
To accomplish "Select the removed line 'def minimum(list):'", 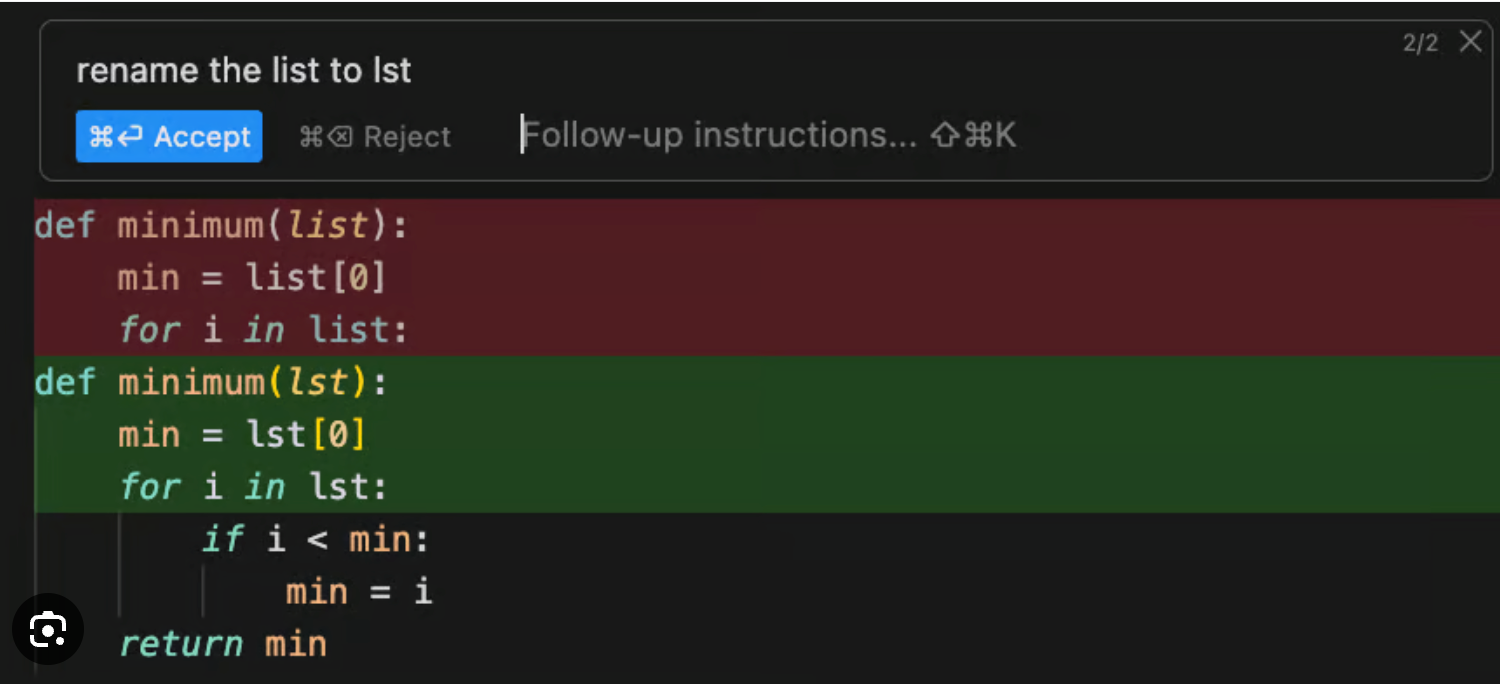I will tap(222, 226).
